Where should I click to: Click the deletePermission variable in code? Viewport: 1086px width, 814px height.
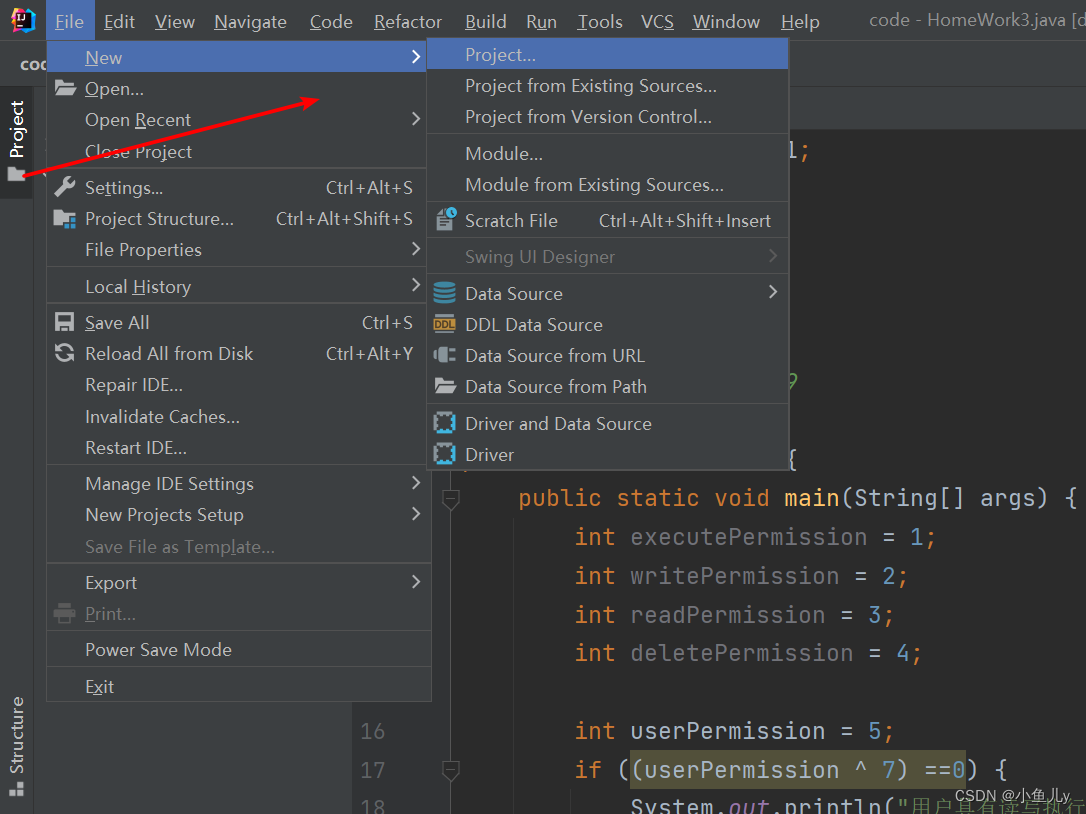741,653
